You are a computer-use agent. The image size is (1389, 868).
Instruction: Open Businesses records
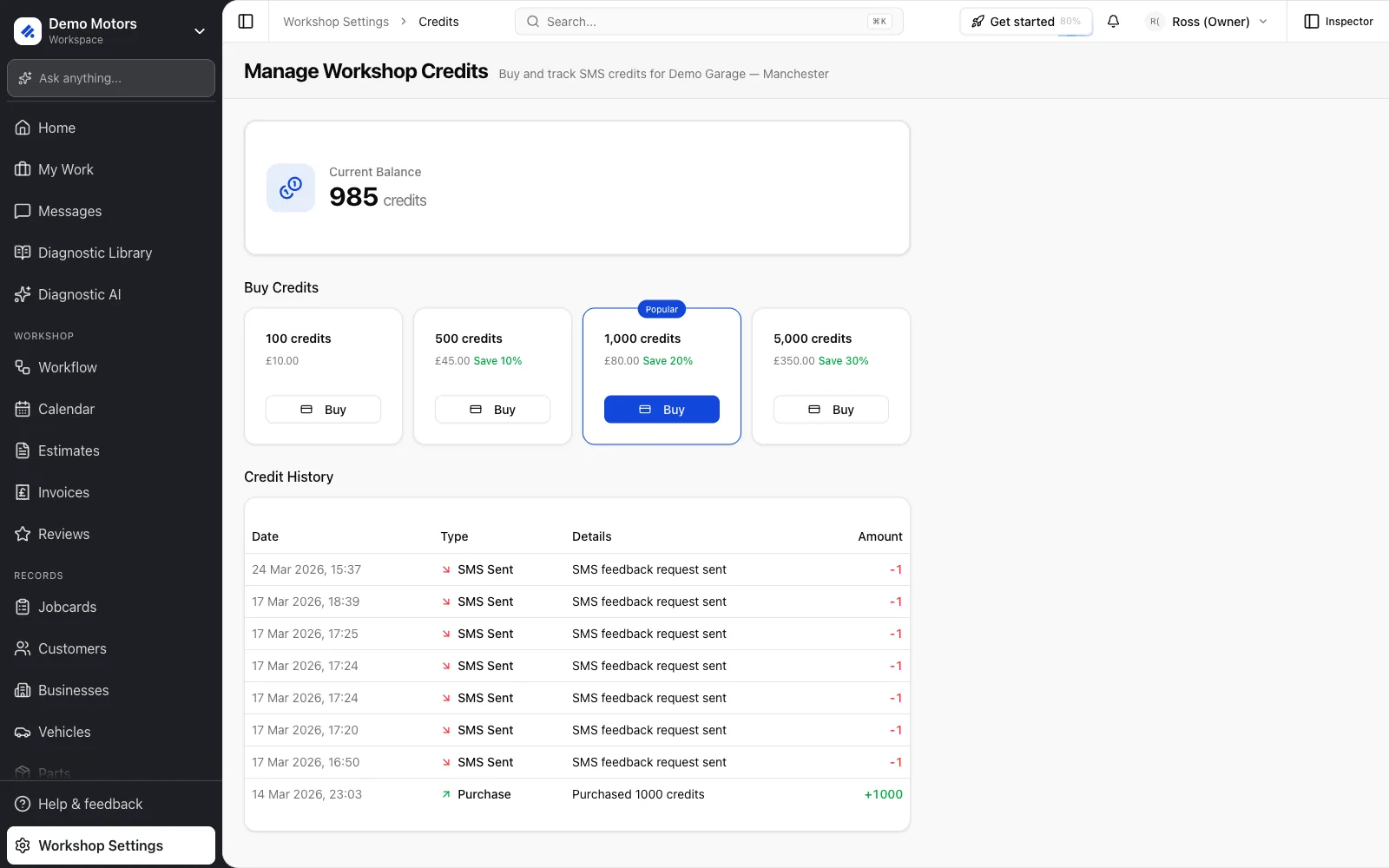pos(111,690)
